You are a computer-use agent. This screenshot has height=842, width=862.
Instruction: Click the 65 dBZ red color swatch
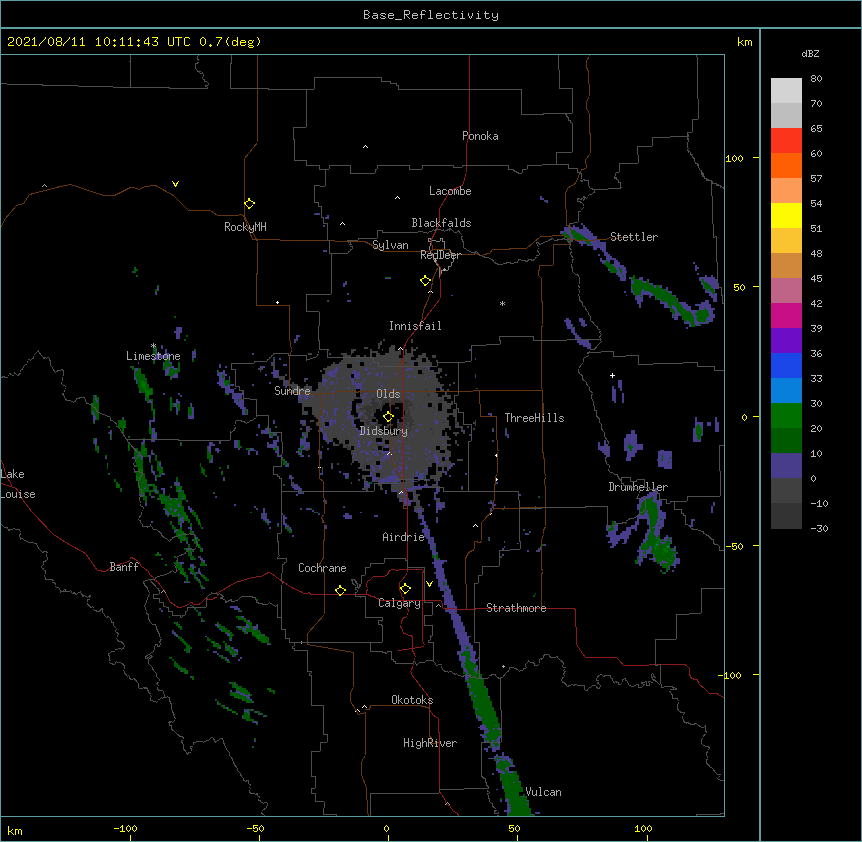pyautogui.click(x=786, y=141)
